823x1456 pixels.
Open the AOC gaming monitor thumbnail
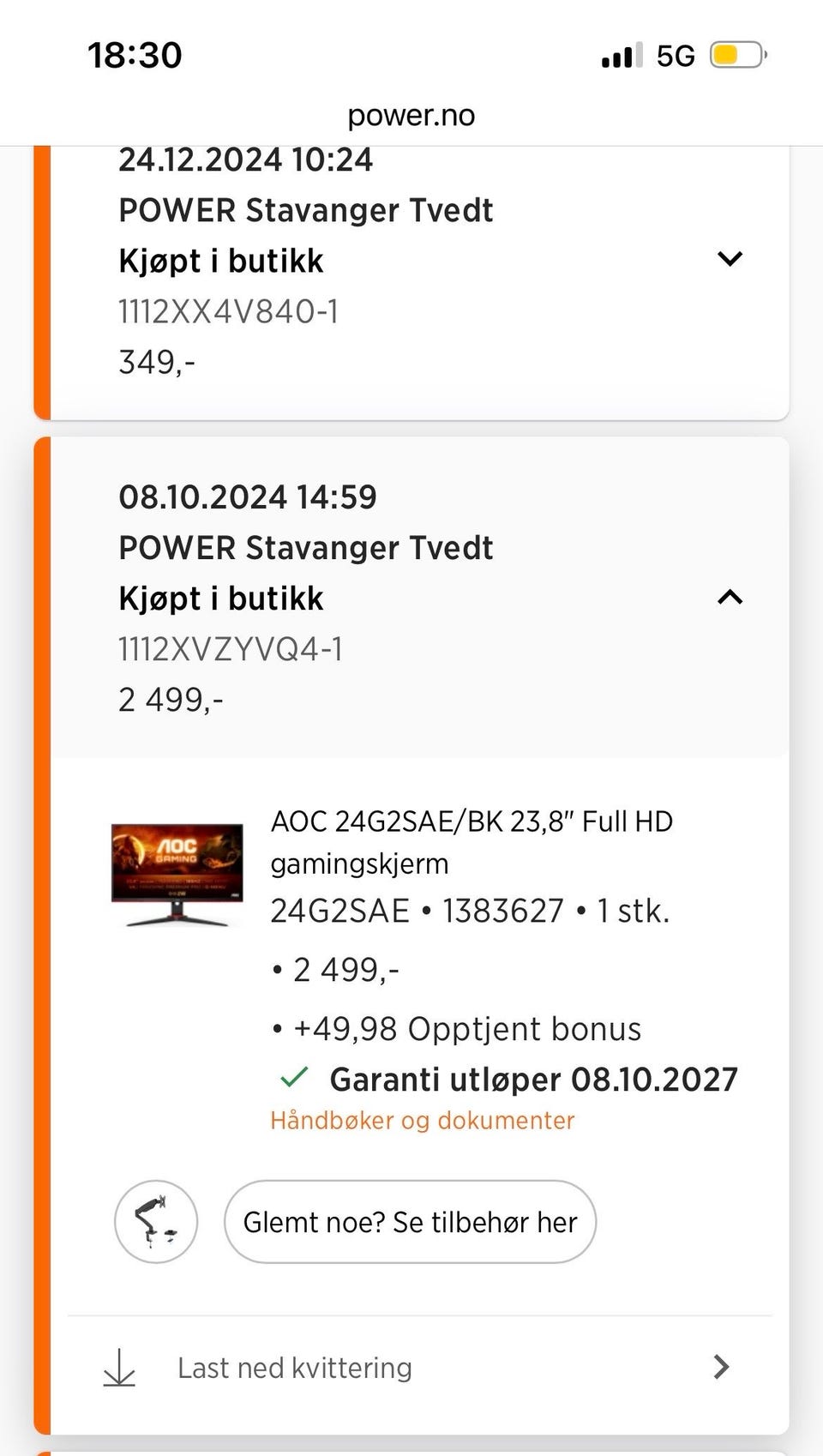[177, 875]
